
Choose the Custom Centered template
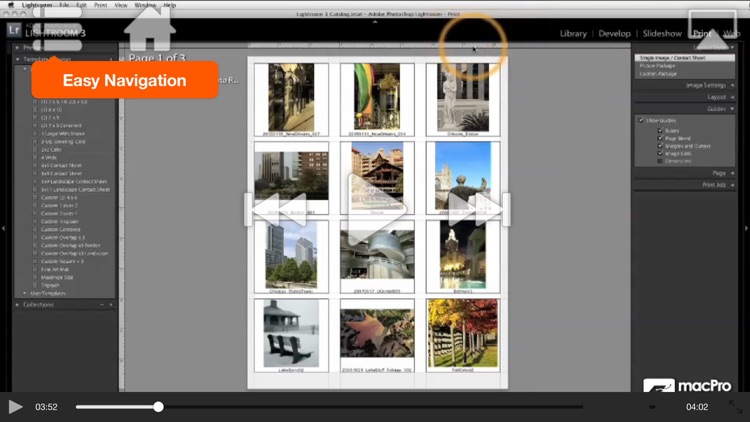point(60,229)
